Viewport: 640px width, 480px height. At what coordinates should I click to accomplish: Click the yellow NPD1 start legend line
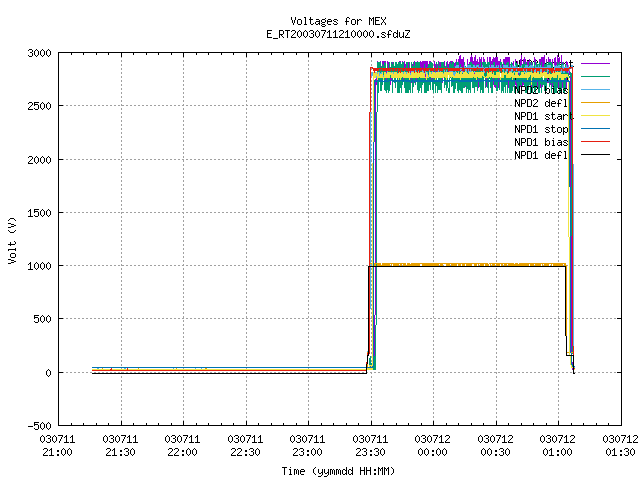coord(595,116)
